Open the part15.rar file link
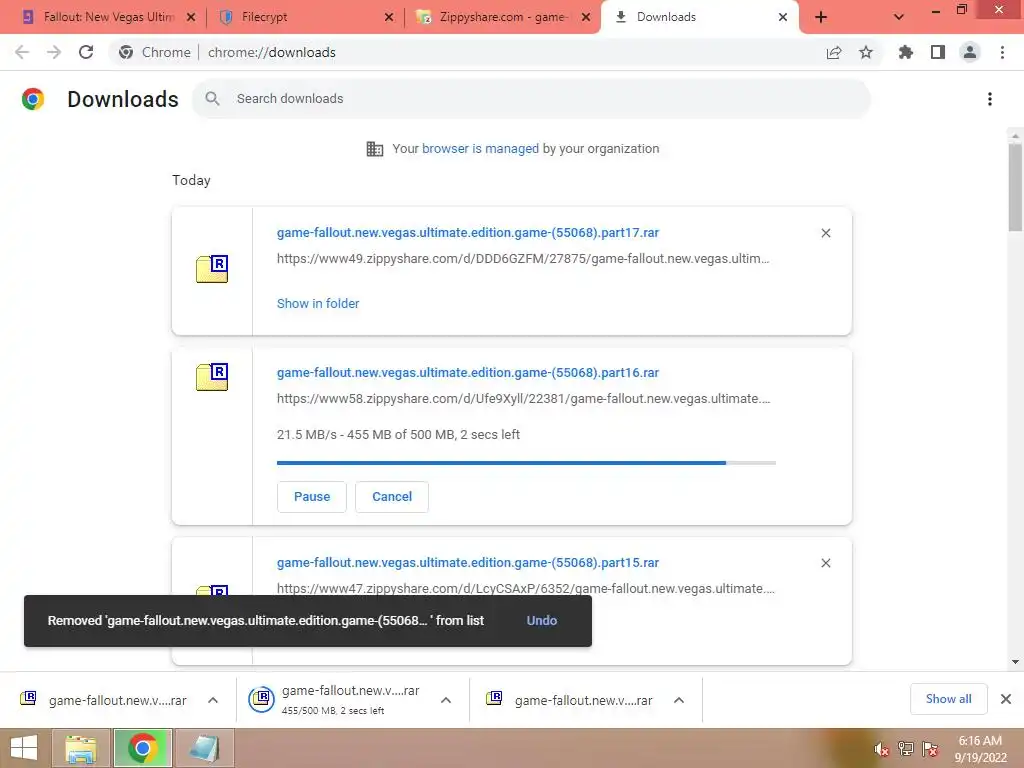Image resolution: width=1024 pixels, height=768 pixels. click(x=468, y=563)
